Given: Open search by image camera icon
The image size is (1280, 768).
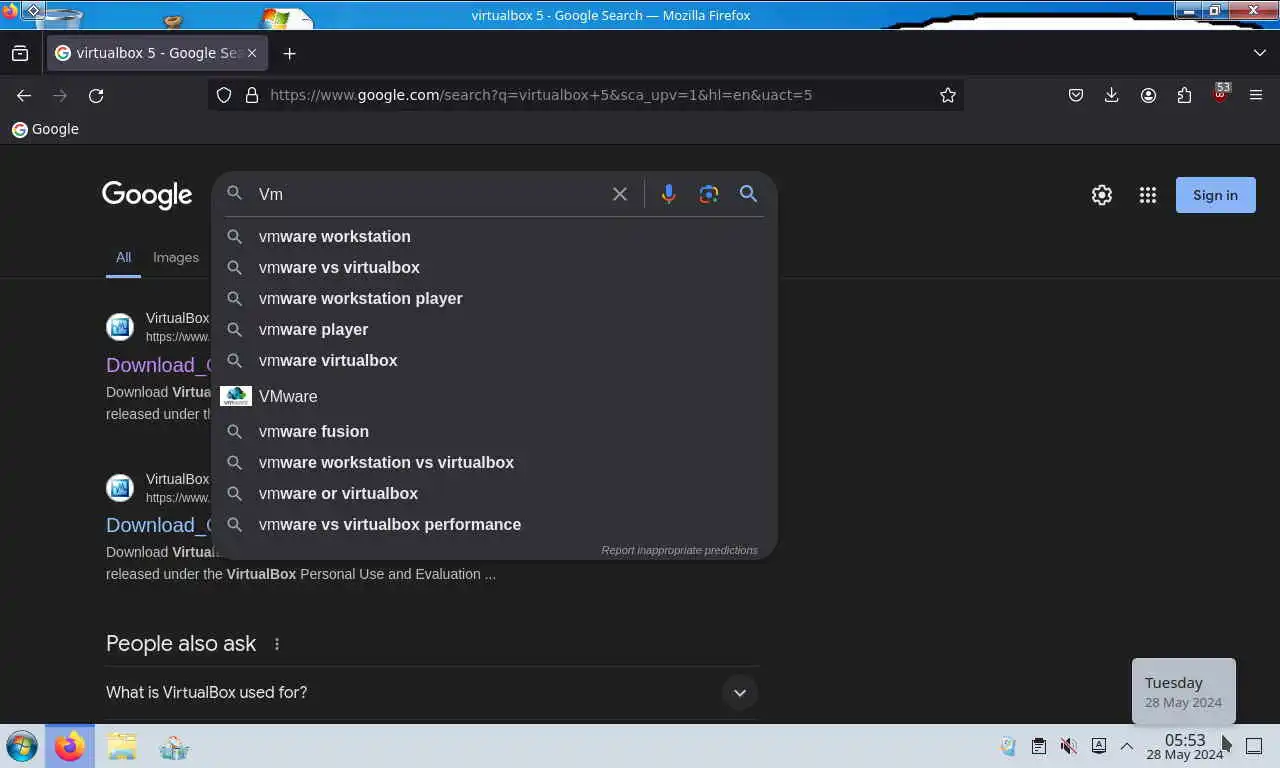Looking at the screenshot, I should 709,194.
